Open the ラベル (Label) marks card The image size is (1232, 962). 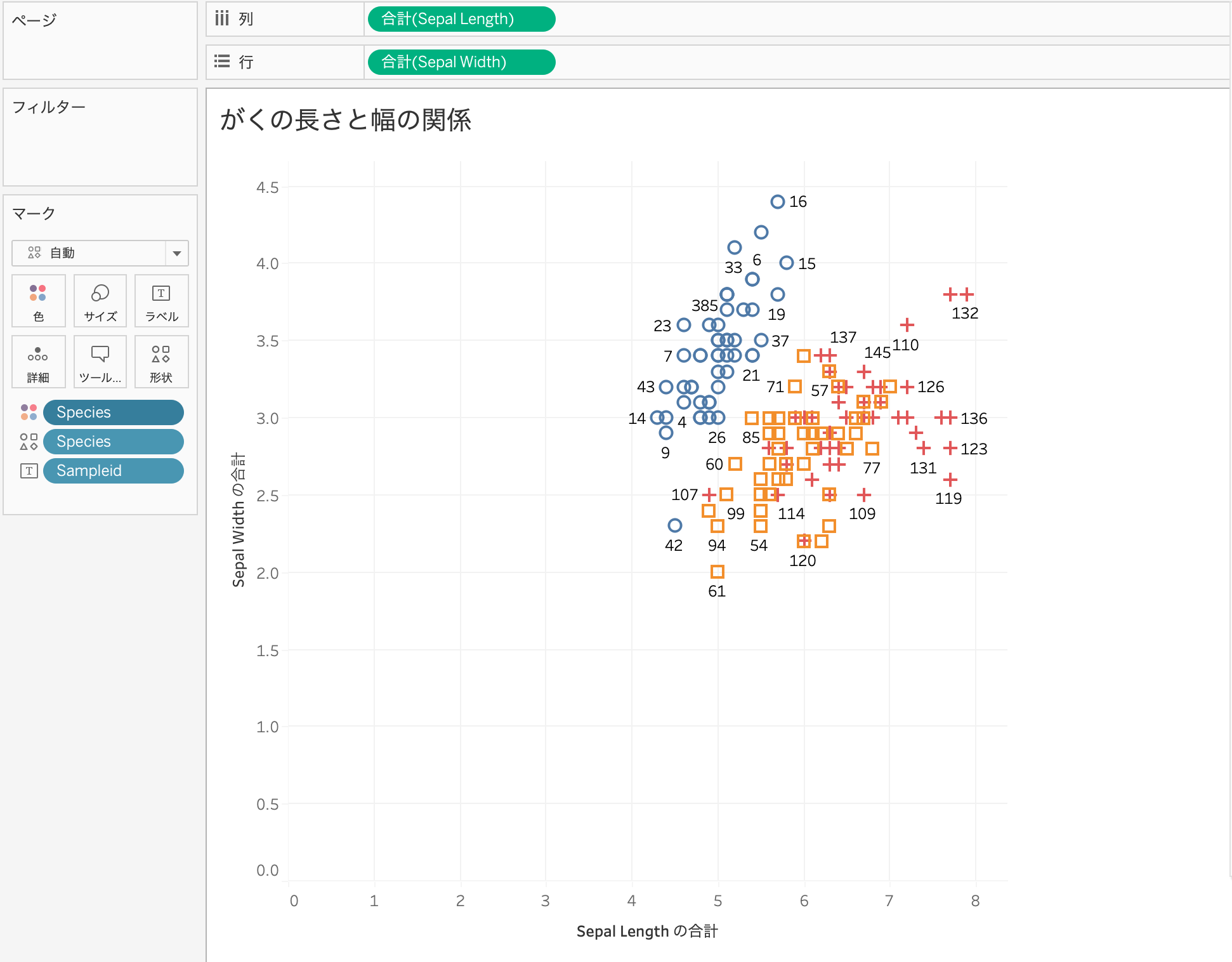tap(161, 301)
